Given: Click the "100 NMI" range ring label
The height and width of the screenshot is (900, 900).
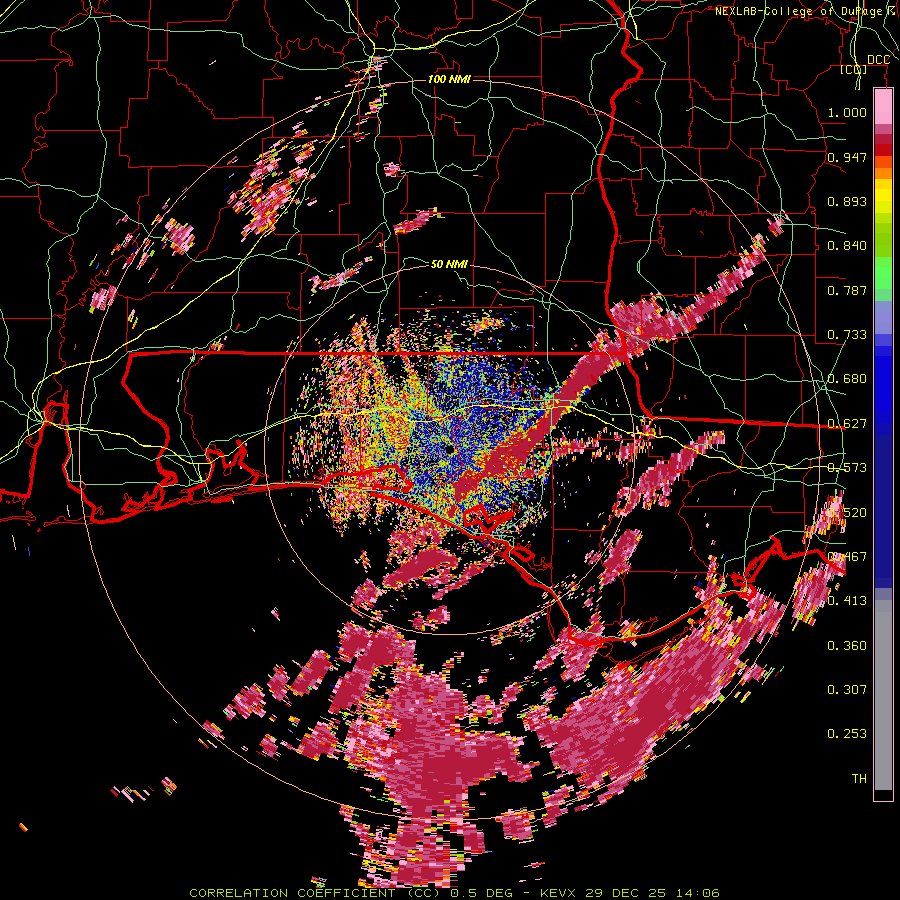Looking at the screenshot, I should pos(449,79).
